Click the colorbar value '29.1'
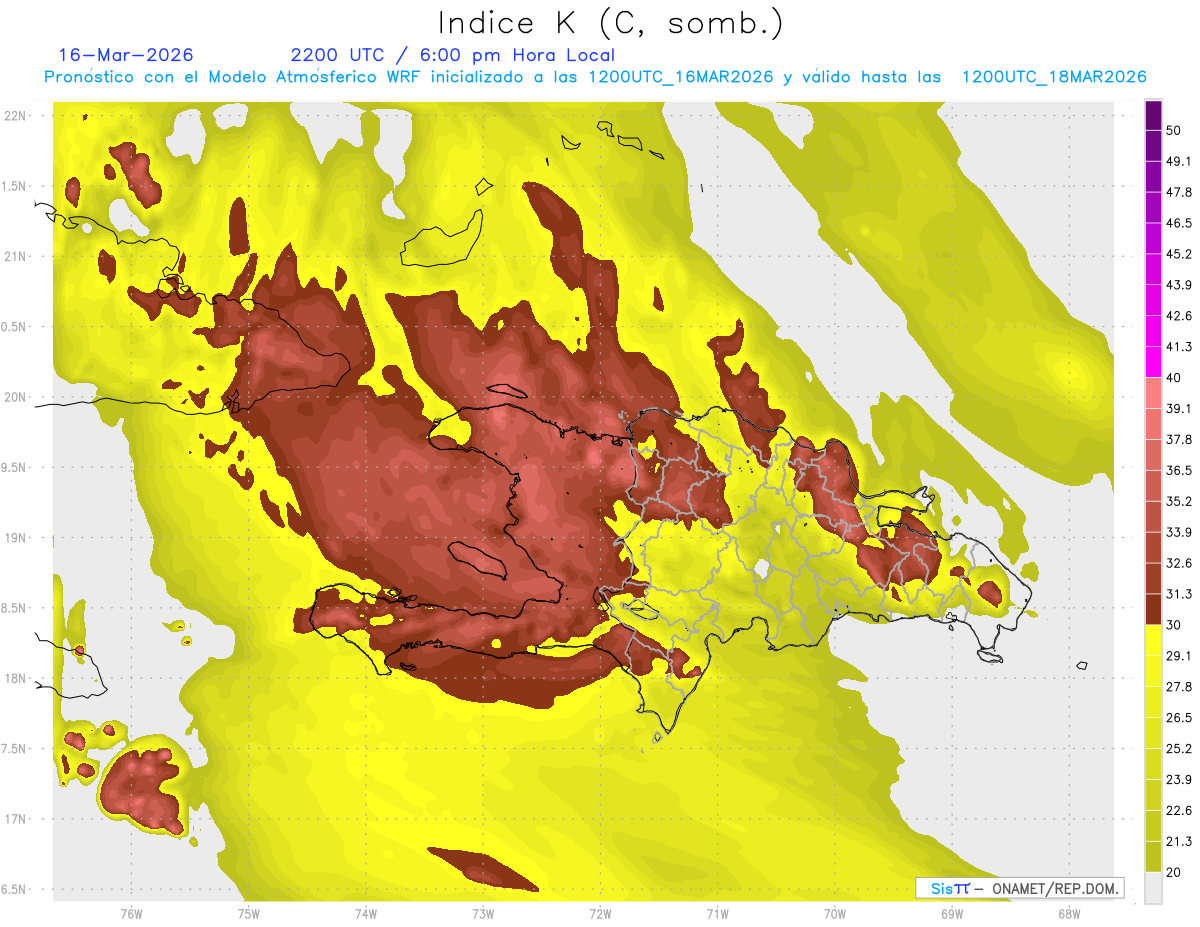Viewport: 1200px width, 927px height. [x=1179, y=656]
